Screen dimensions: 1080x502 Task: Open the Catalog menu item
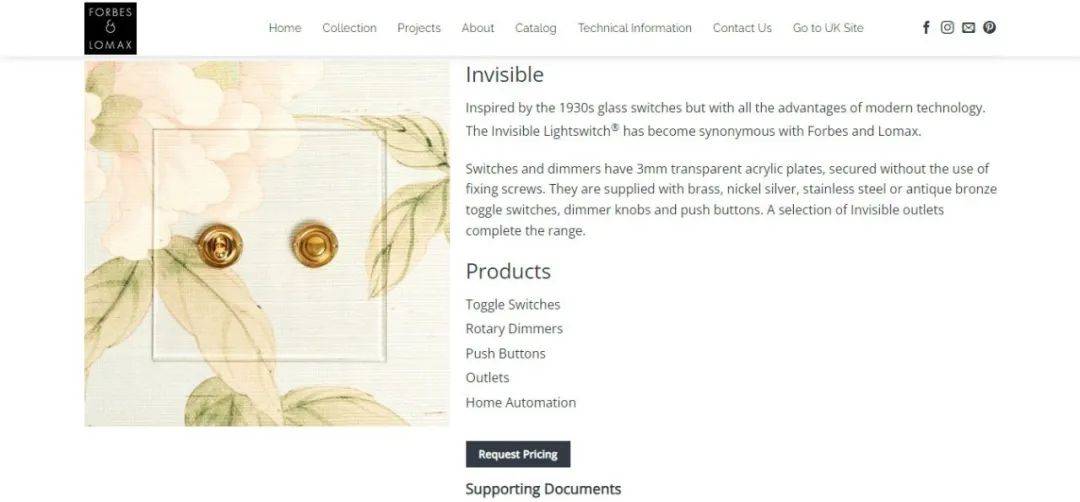click(536, 28)
